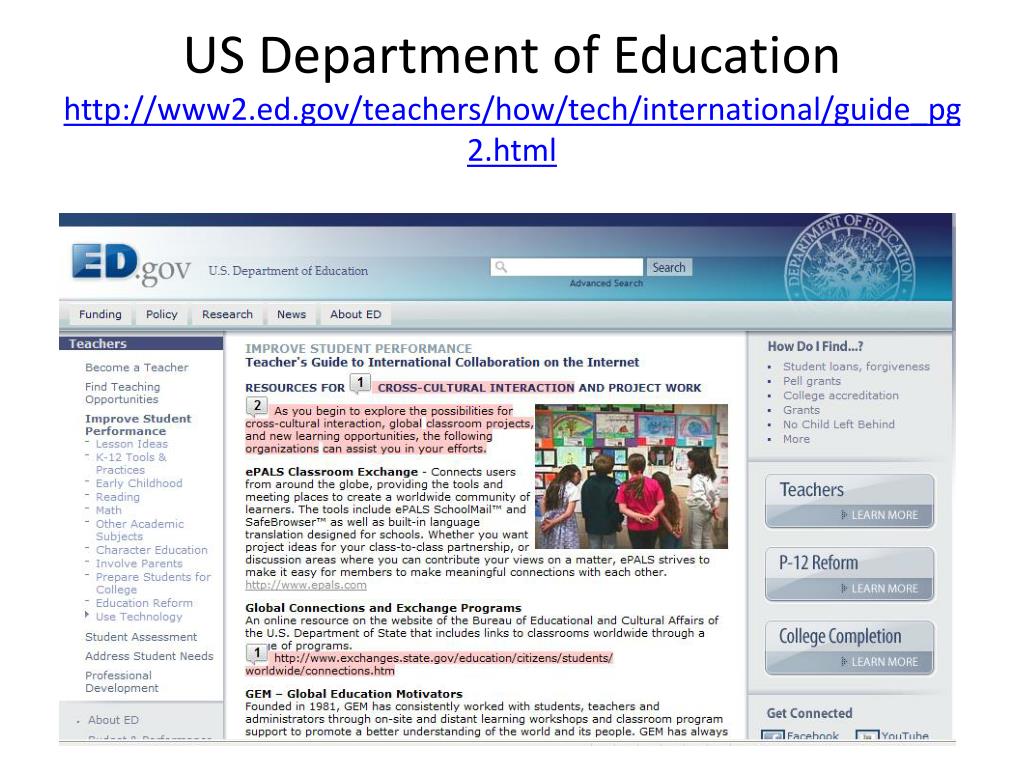Click Global Connections and Exchange Programs heading
Screen dimensions: 1024x768
coord(383,608)
